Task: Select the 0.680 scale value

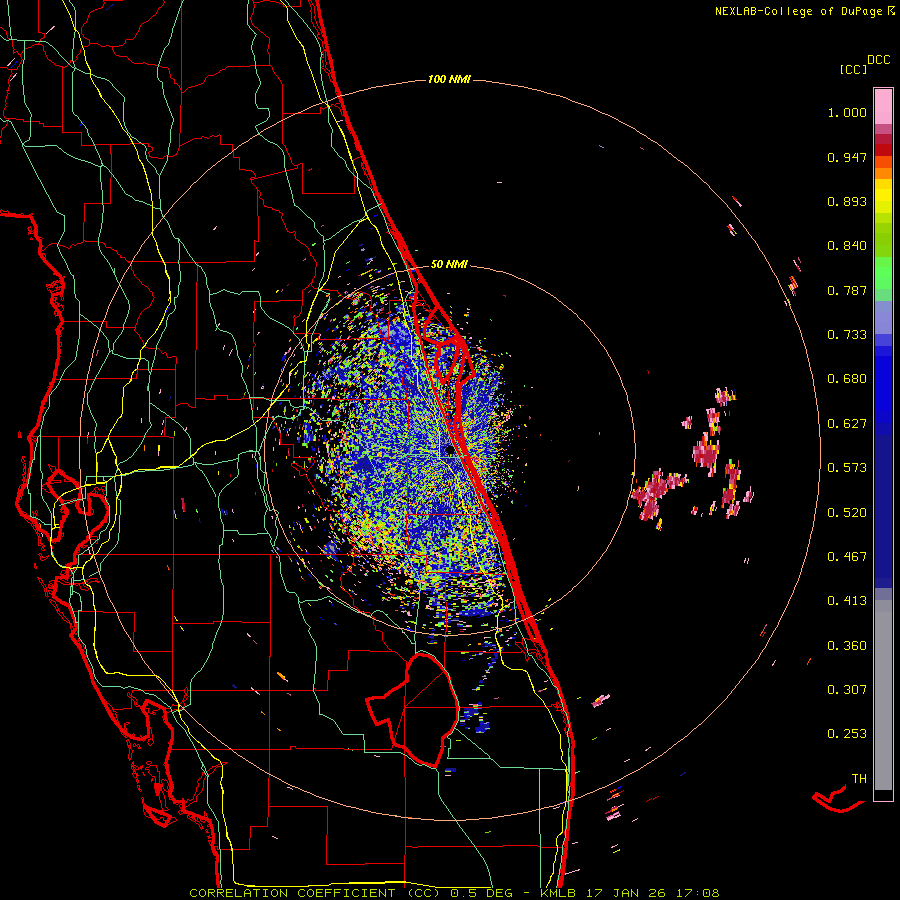Action: click(x=847, y=379)
